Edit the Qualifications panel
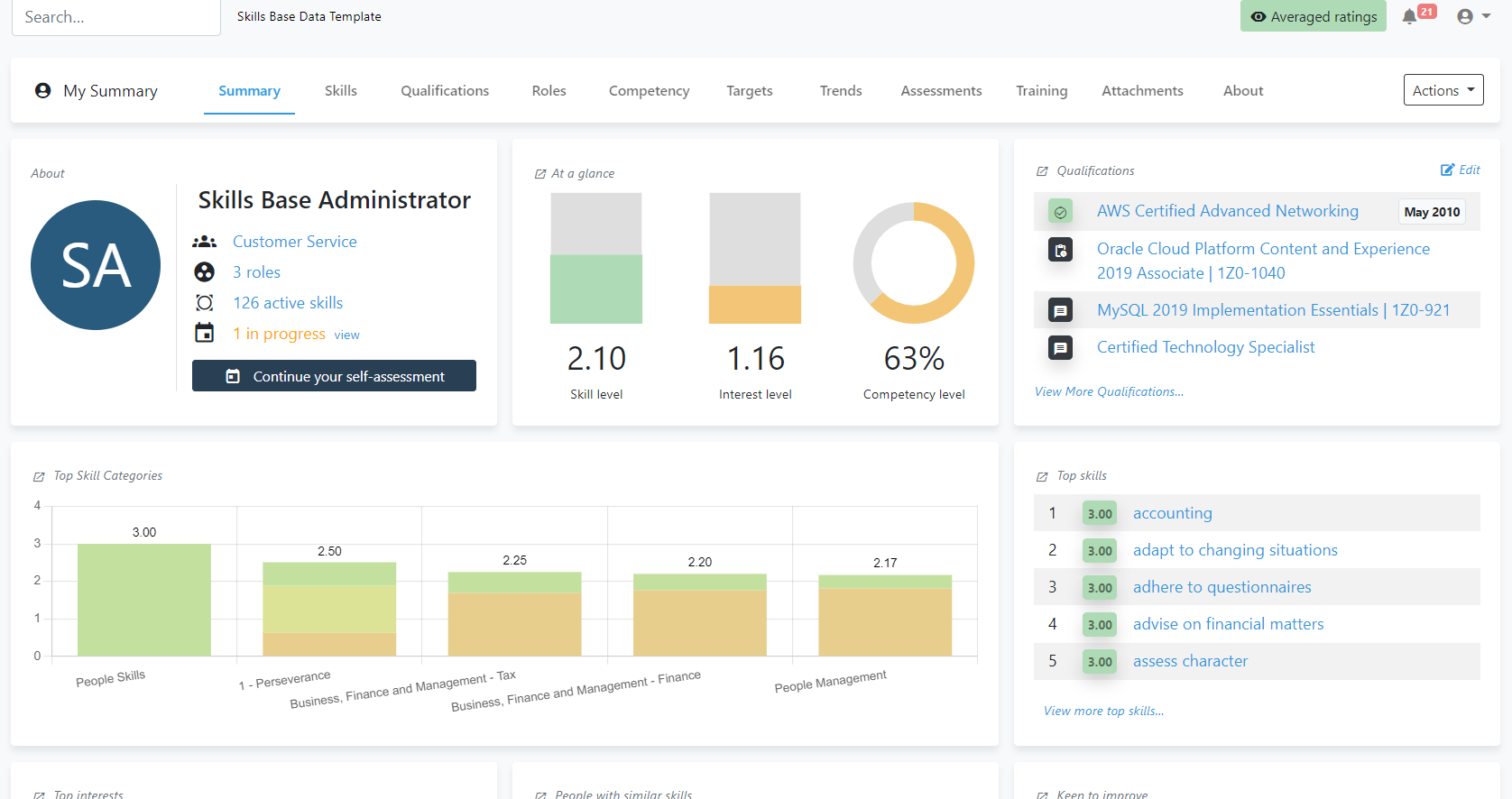Screen dimensions: 1512x799 click(x=1461, y=170)
